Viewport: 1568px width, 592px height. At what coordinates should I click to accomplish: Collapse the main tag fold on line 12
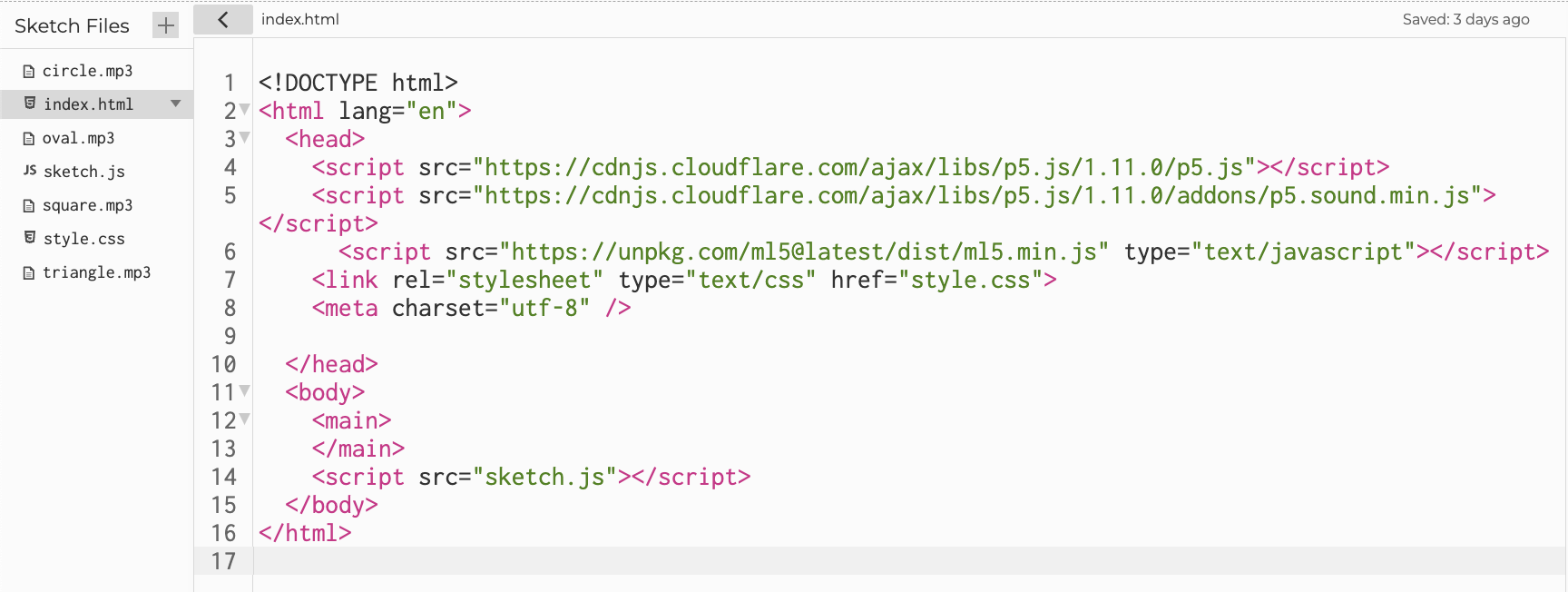[245, 419]
